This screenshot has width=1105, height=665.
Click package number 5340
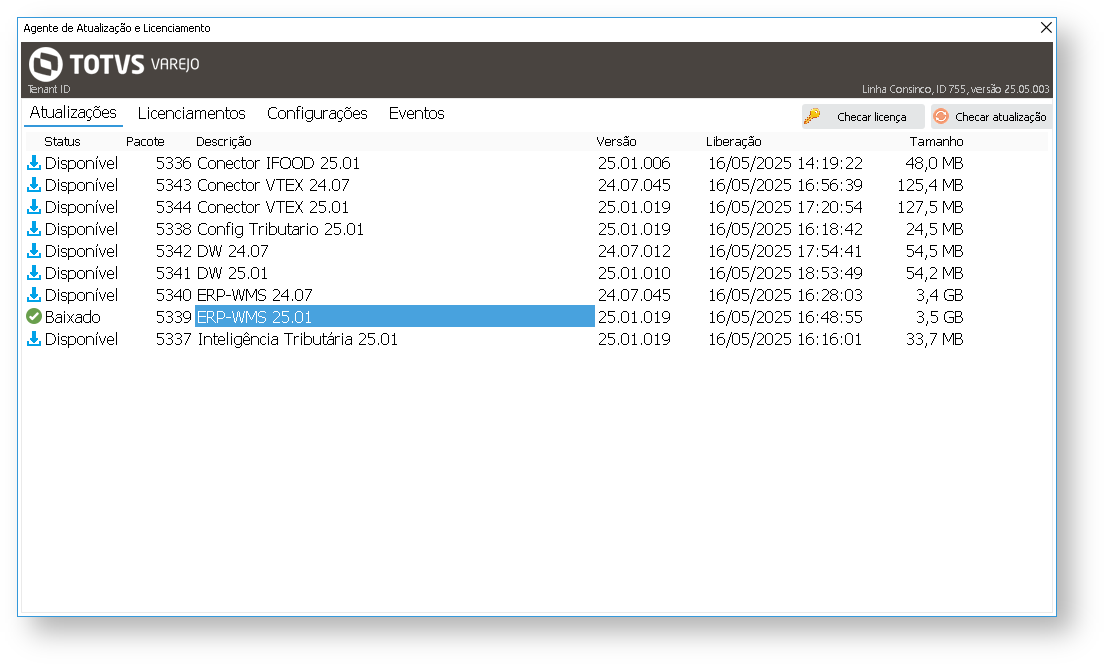173,295
